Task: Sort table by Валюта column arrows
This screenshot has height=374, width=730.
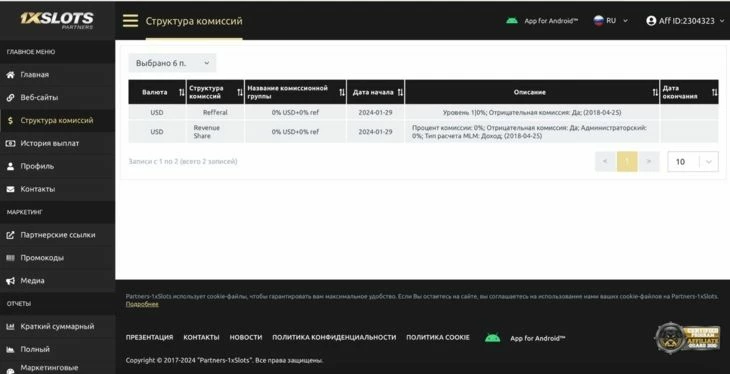Action: pyautogui.click(x=182, y=92)
